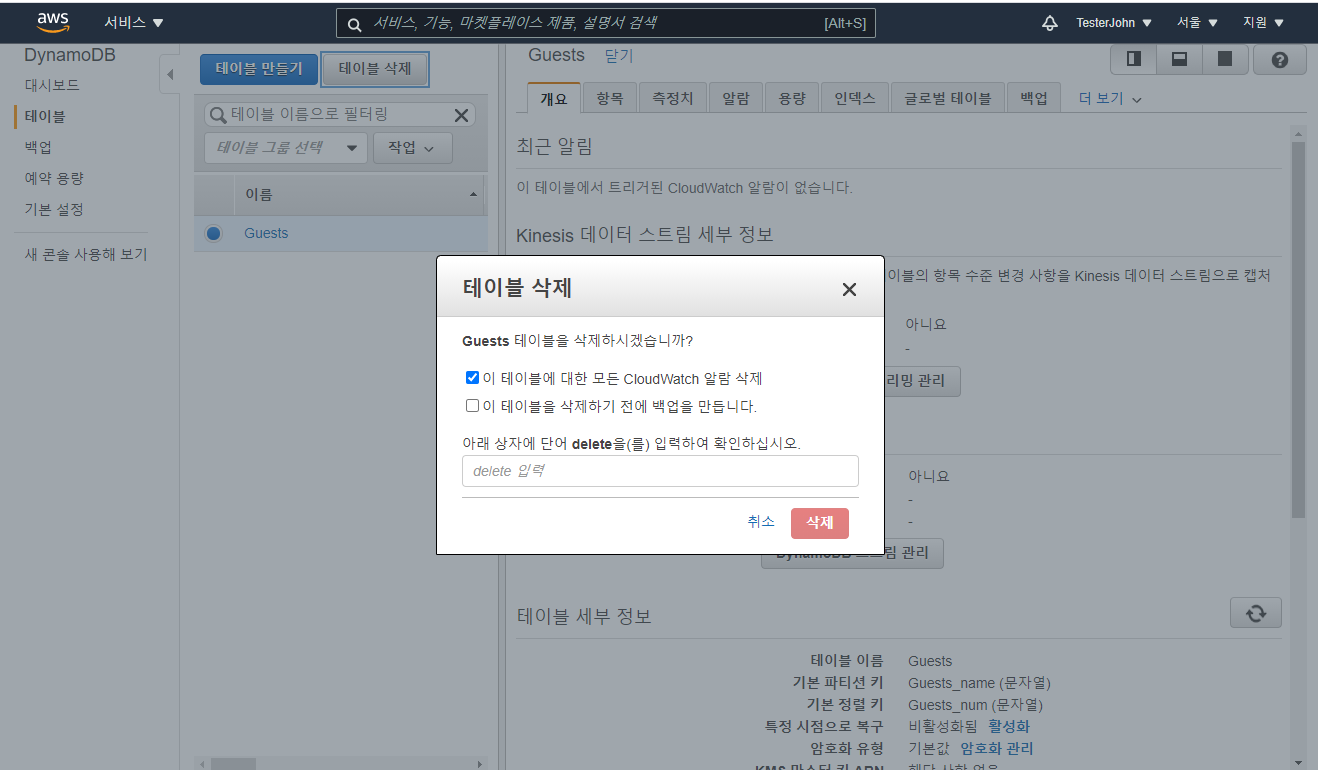Open 대시보드 in the sidebar
1318x770 pixels.
(x=52, y=85)
